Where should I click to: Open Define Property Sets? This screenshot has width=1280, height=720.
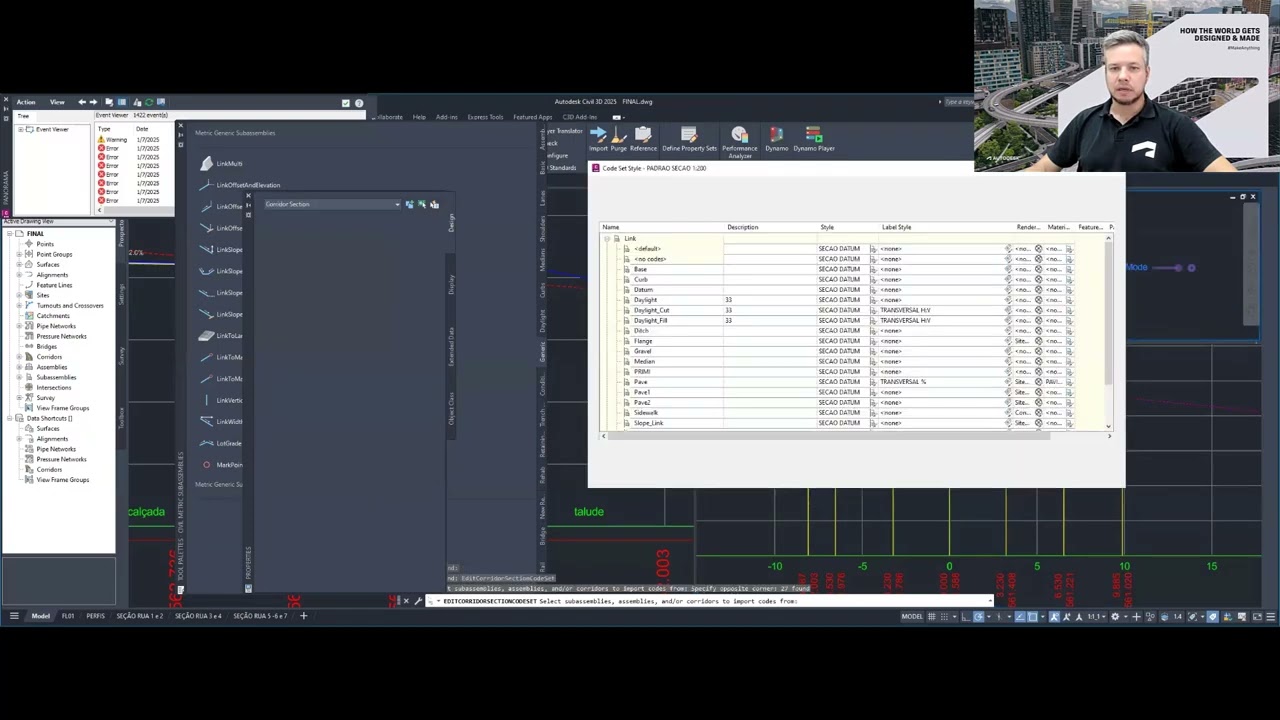690,139
